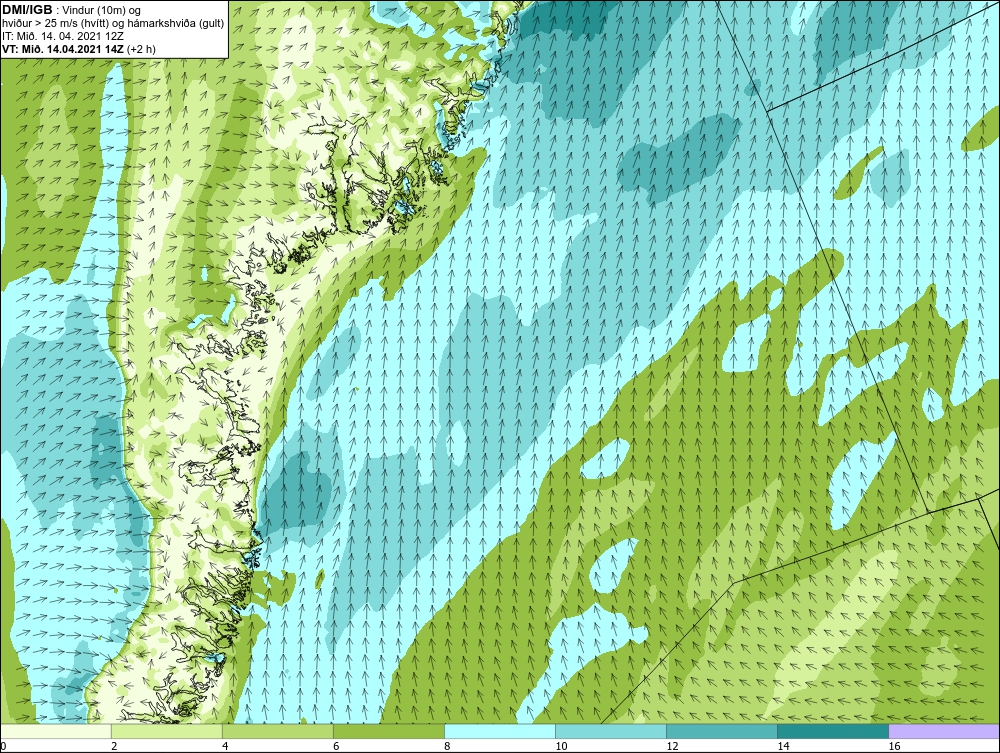
Task: Click the legend scale label '10'
Action: [561, 746]
